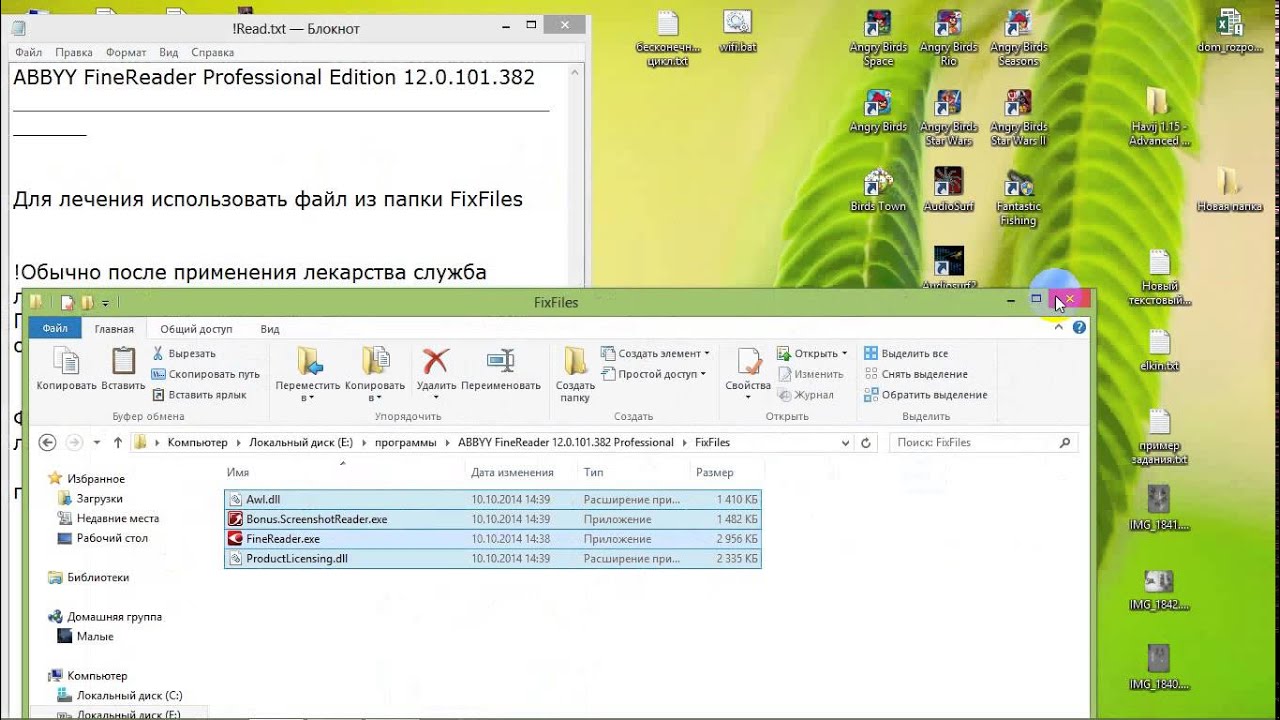Select the wifi.bat desktop file
Image resolution: width=1280 pixels, height=720 pixels.
[x=736, y=31]
